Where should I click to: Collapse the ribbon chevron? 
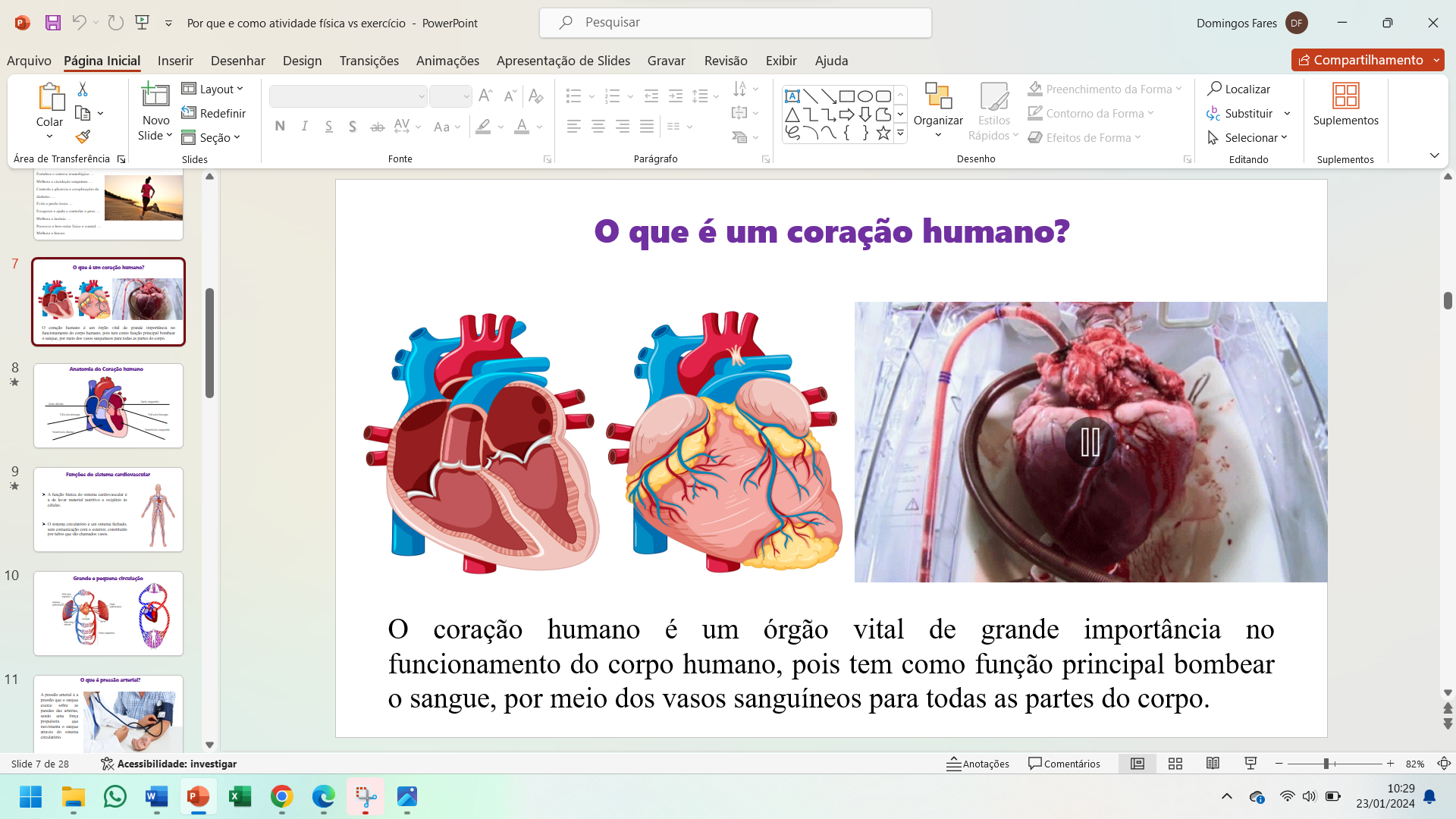[1435, 155]
